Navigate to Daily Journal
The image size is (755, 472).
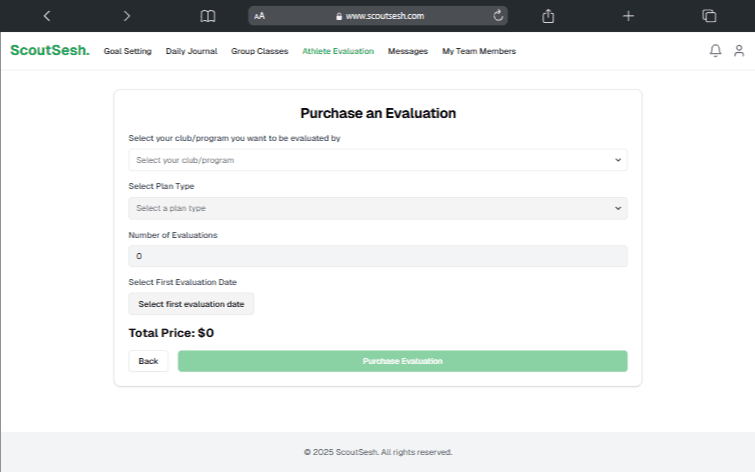point(191,51)
